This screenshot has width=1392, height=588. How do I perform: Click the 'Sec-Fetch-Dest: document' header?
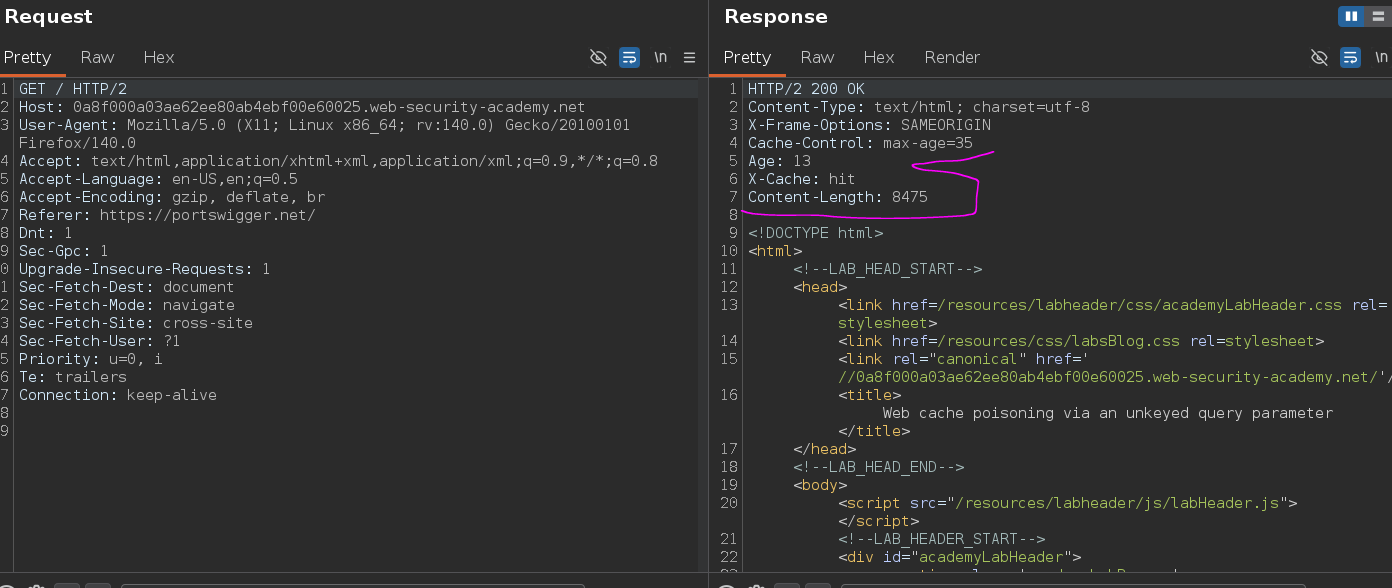126,287
